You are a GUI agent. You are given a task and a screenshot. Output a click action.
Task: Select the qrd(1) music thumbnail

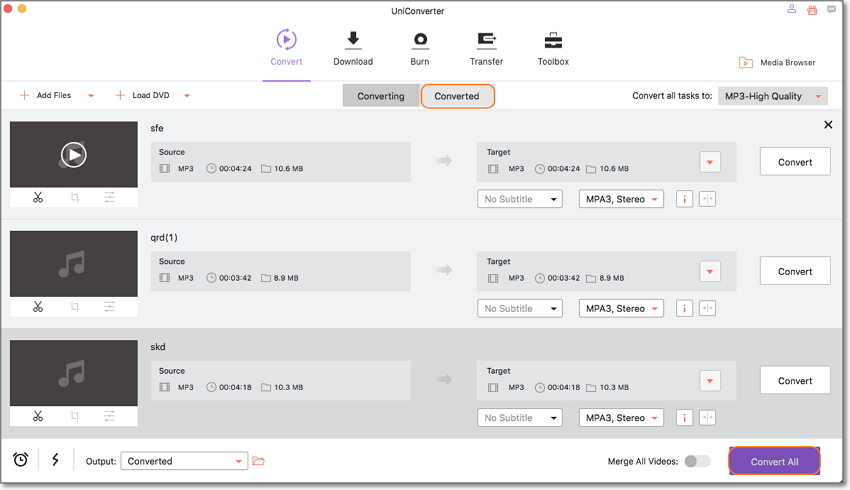point(74,264)
